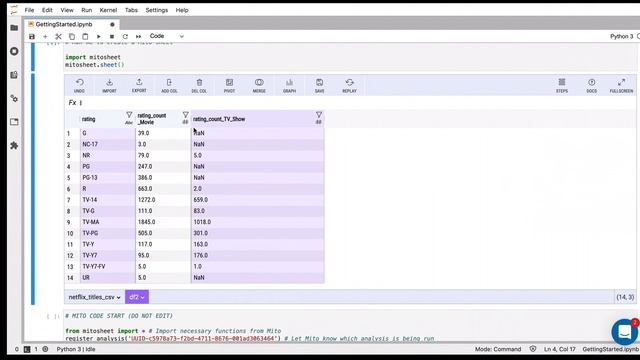The height and width of the screenshot is (360, 640).
Task: Open the Merge tool
Action: (x=259, y=86)
